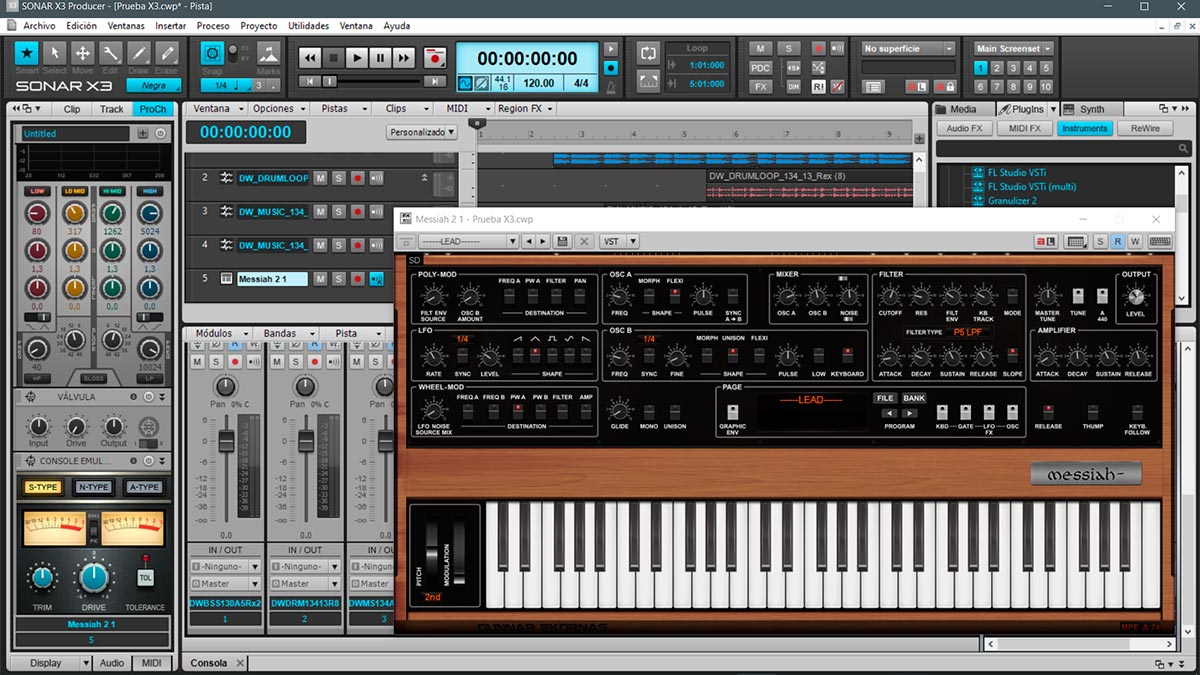
Task: Select the S-TYPE console emulator
Action: (42, 487)
